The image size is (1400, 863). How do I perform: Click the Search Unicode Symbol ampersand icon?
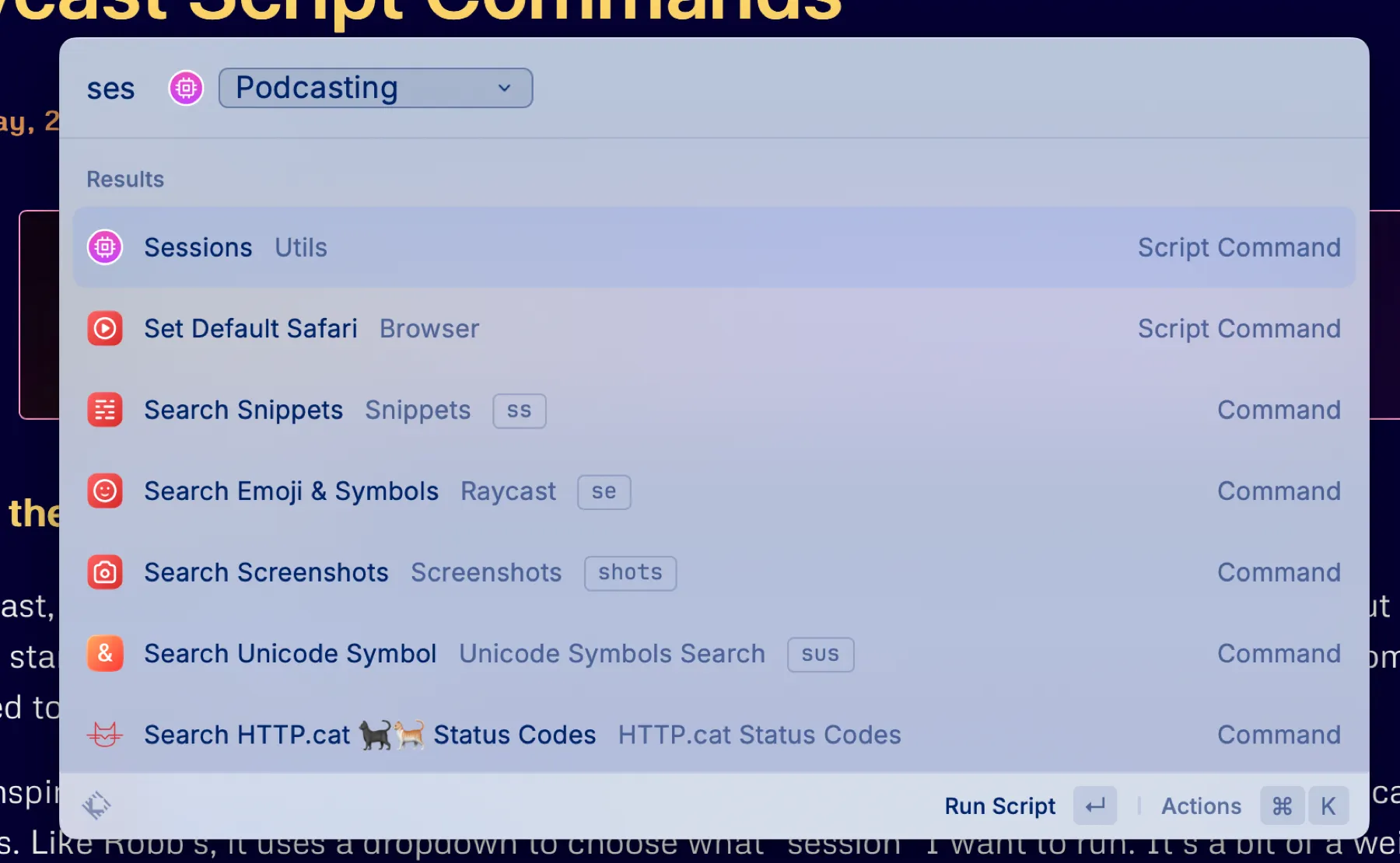click(x=105, y=653)
